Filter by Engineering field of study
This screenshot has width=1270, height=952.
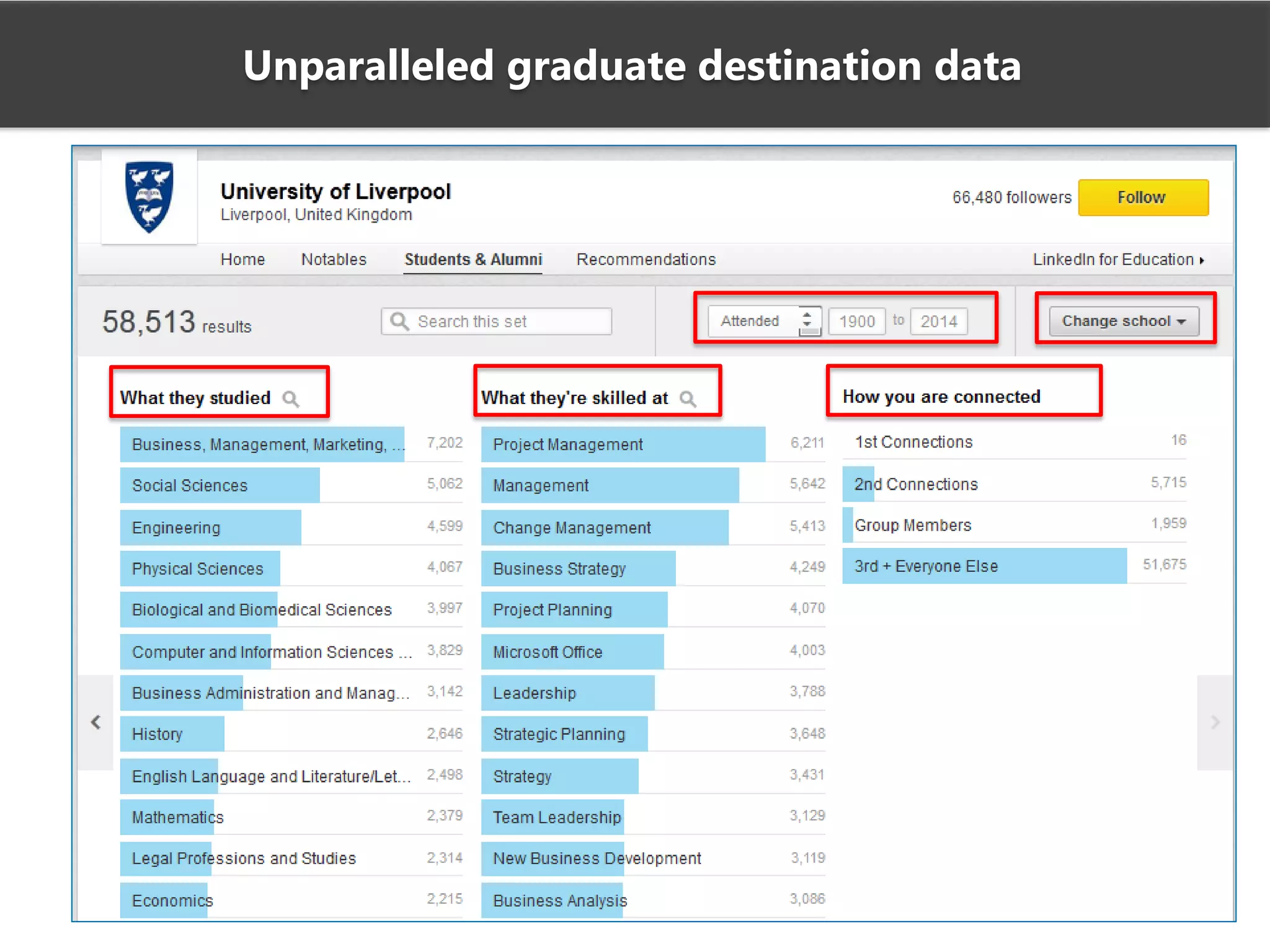click(291, 527)
